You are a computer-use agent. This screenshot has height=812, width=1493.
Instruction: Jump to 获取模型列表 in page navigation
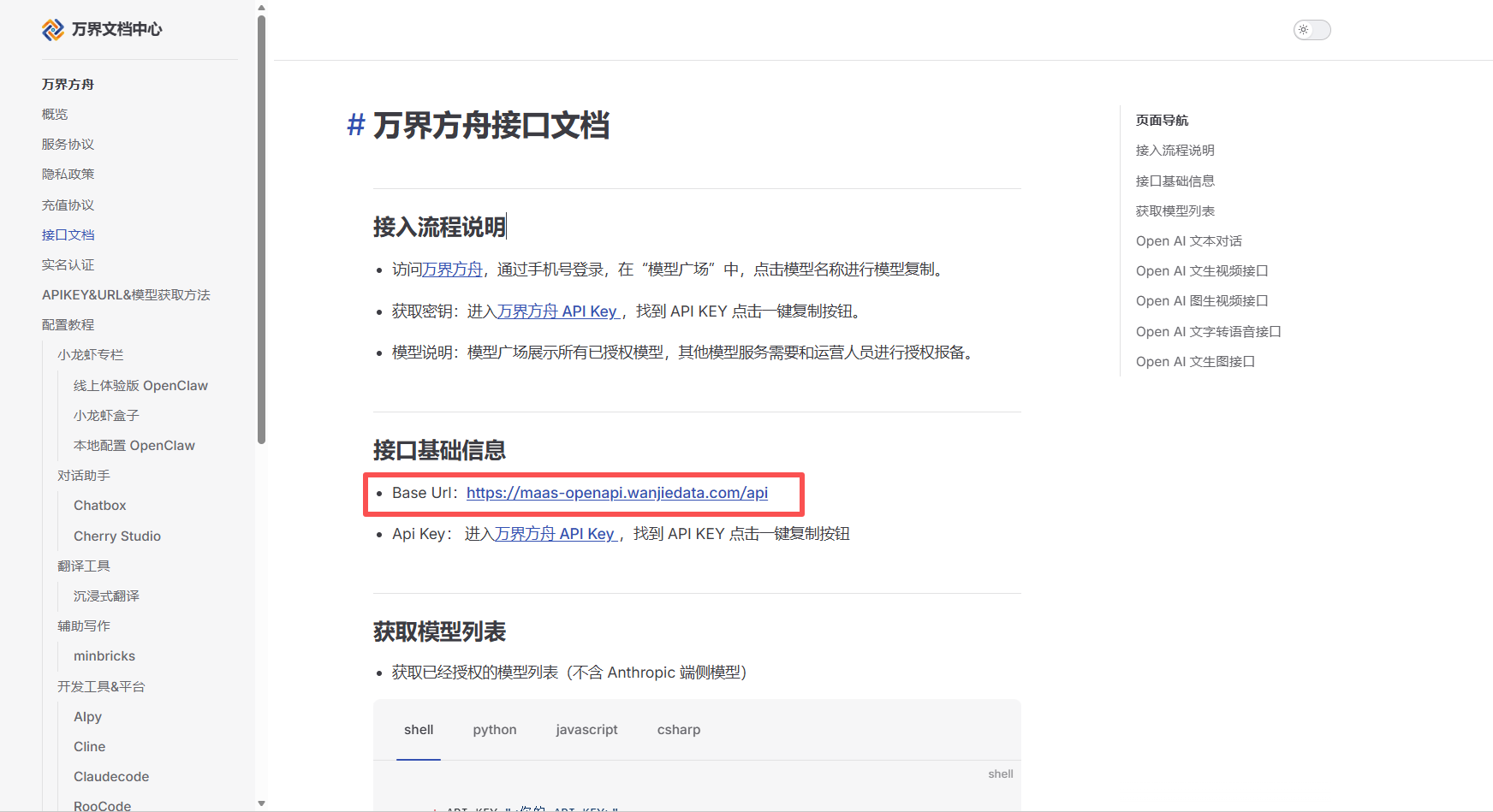point(1175,210)
